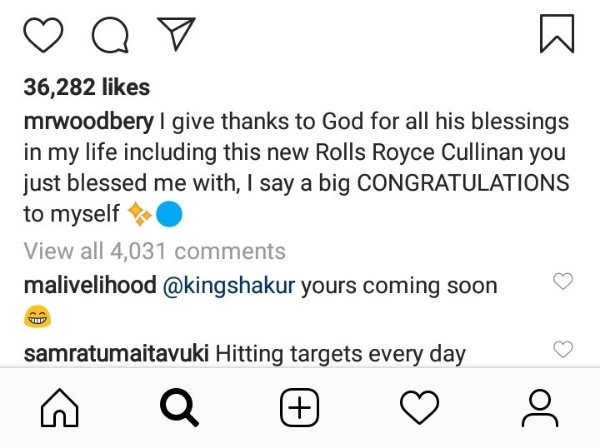Expand View all 4,031 comments

155,251
